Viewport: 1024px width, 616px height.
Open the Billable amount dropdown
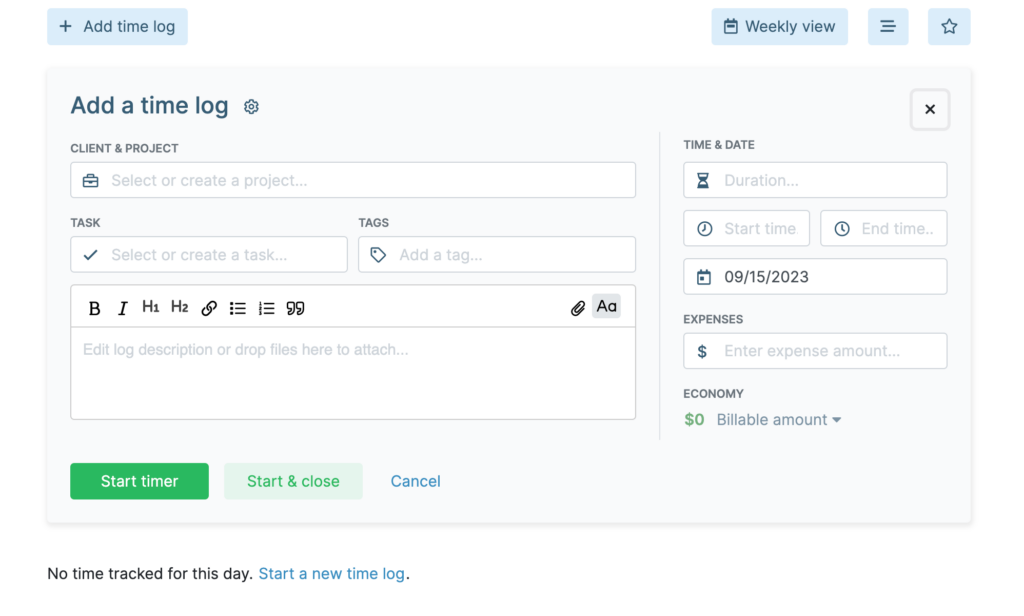[778, 420]
